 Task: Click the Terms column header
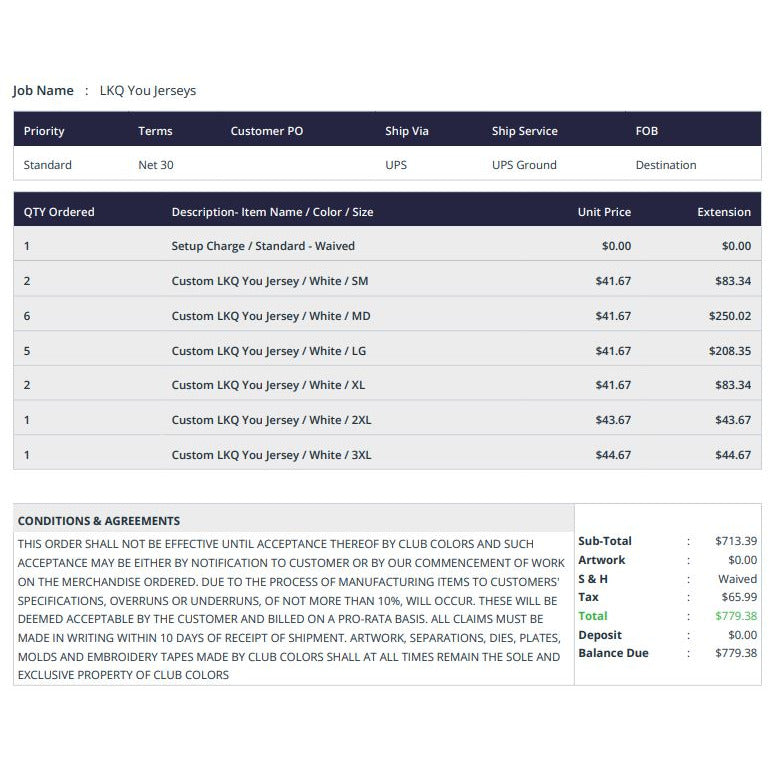click(155, 131)
